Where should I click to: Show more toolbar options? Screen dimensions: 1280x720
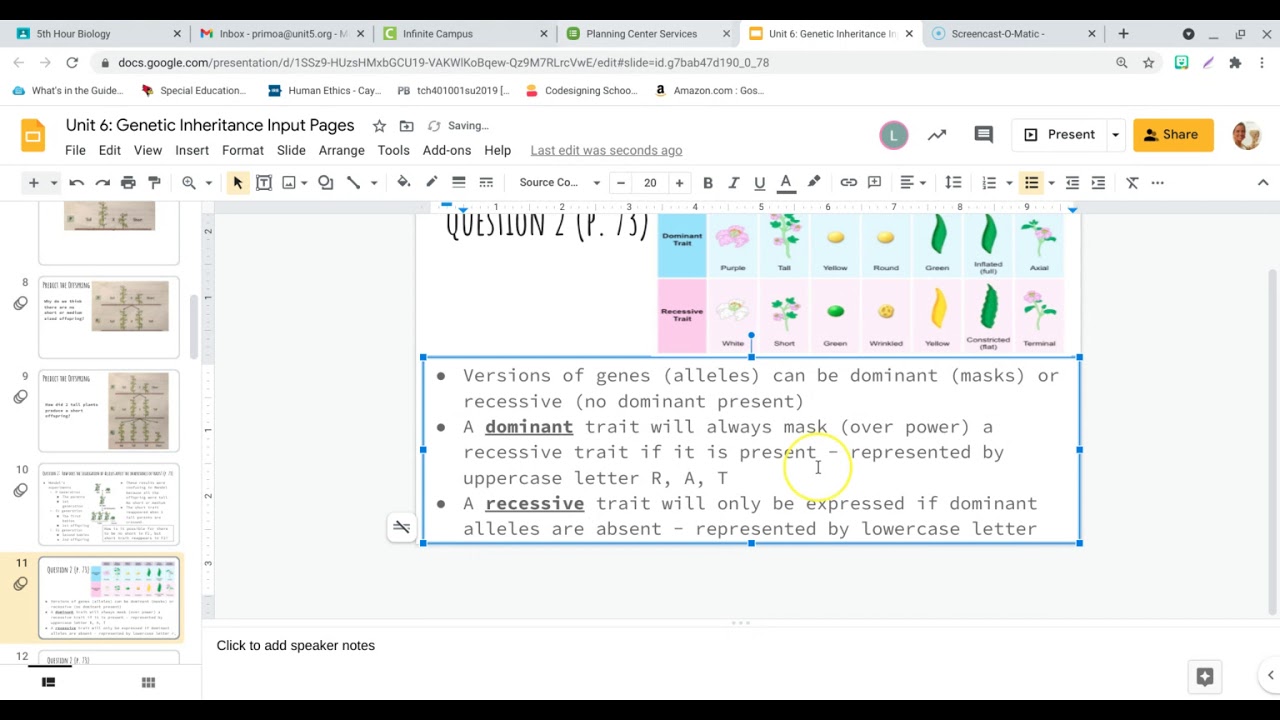click(x=1158, y=183)
